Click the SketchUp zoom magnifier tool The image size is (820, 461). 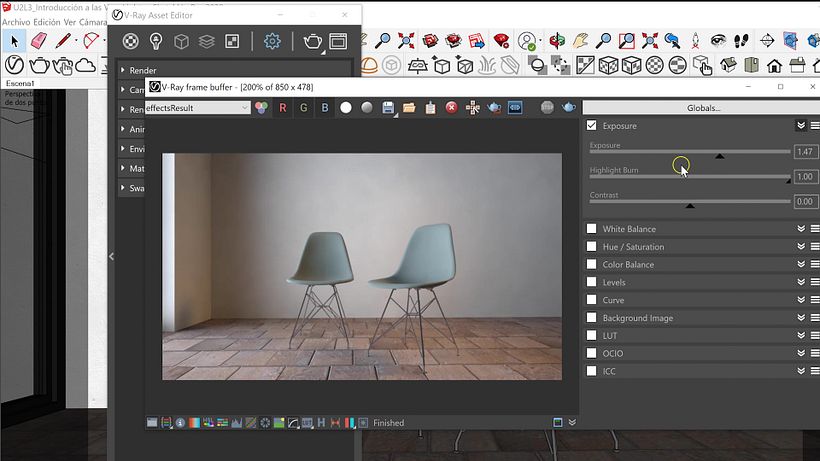383,41
